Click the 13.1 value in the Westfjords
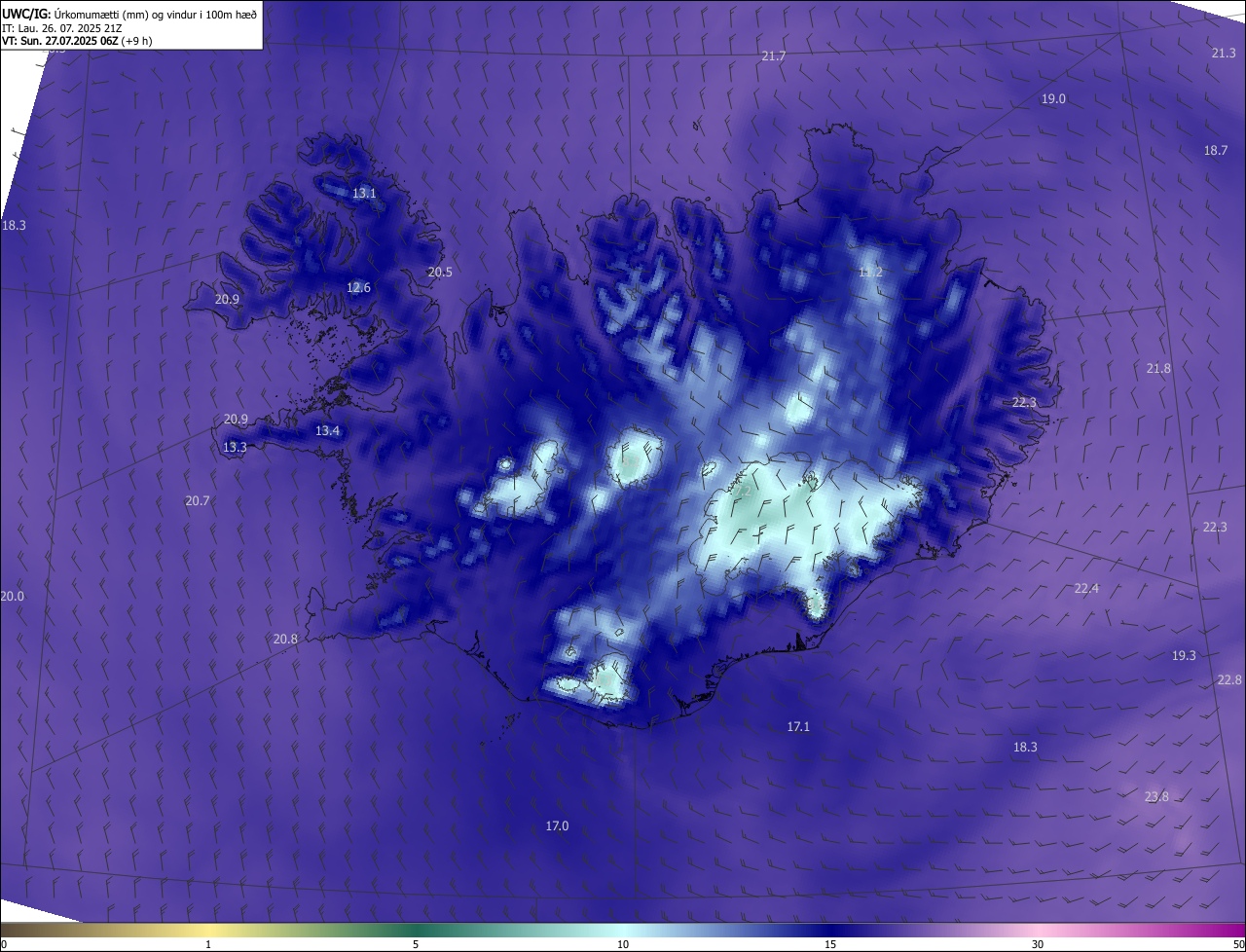The width and height of the screenshot is (1246, 952). tap(364, 193)
